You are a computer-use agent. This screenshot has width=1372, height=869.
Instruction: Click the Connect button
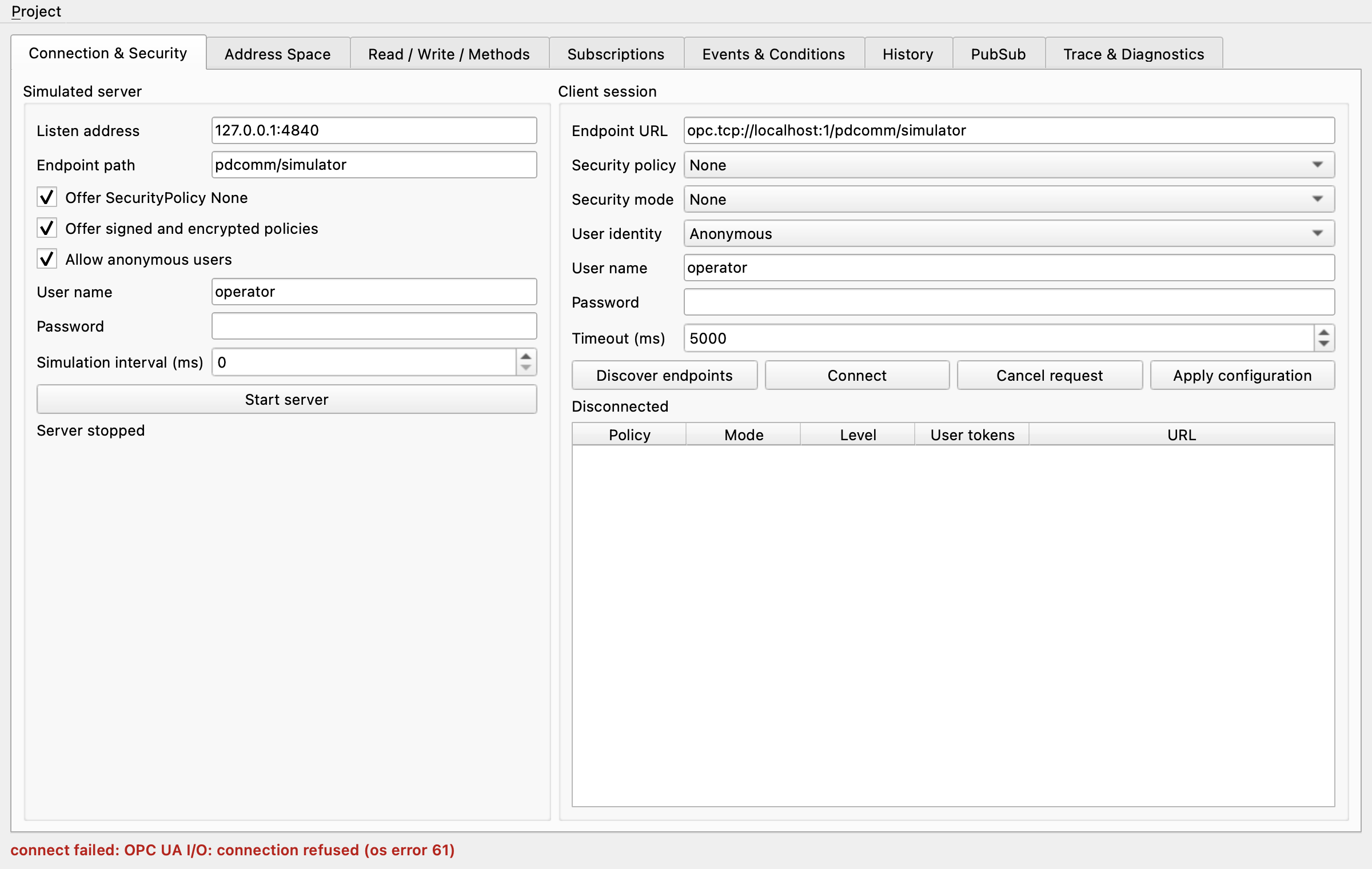tap(857, 375)
